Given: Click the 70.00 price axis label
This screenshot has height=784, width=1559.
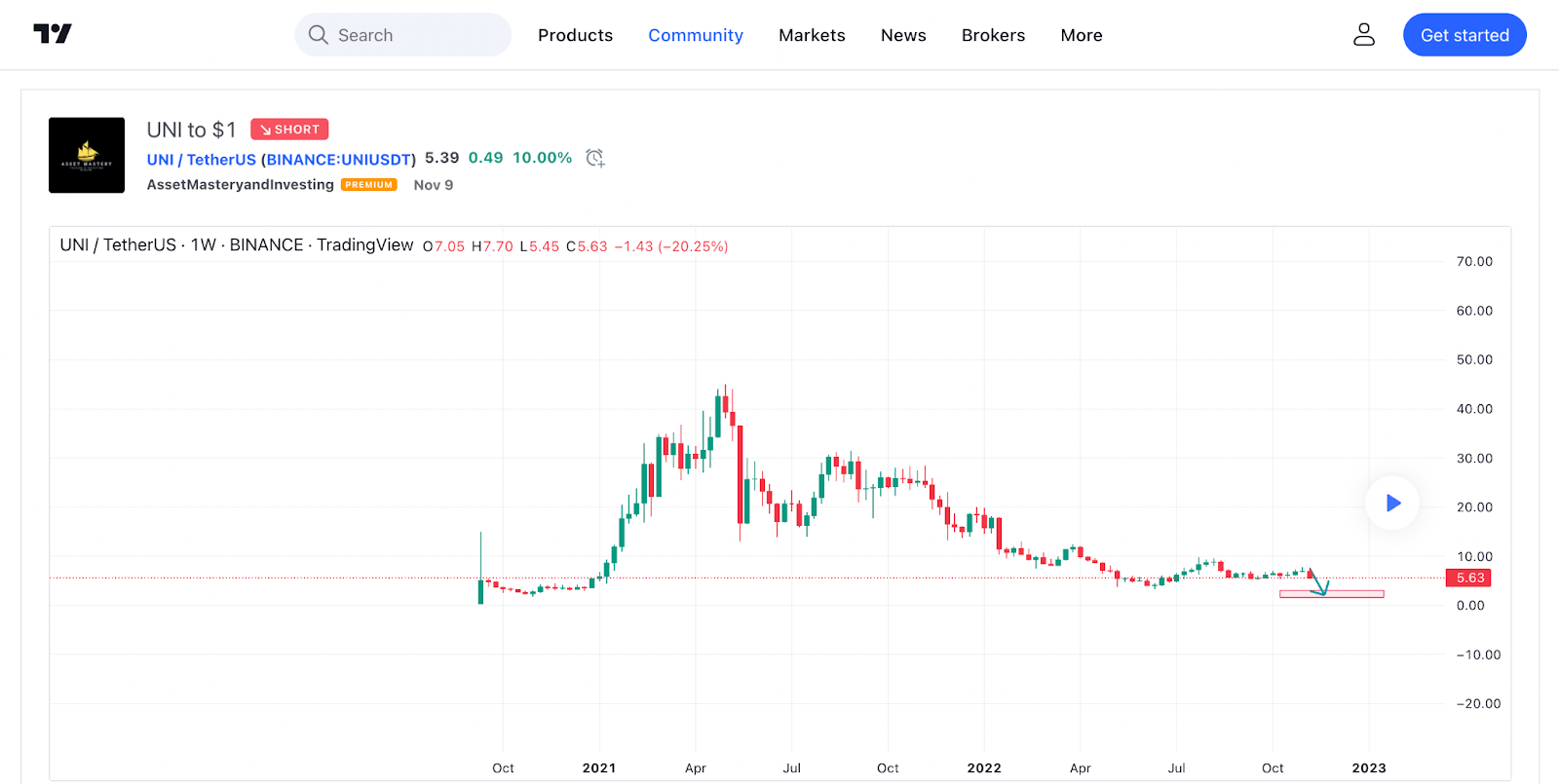Looking at the screenshot, I should [x=1474, y=261].
